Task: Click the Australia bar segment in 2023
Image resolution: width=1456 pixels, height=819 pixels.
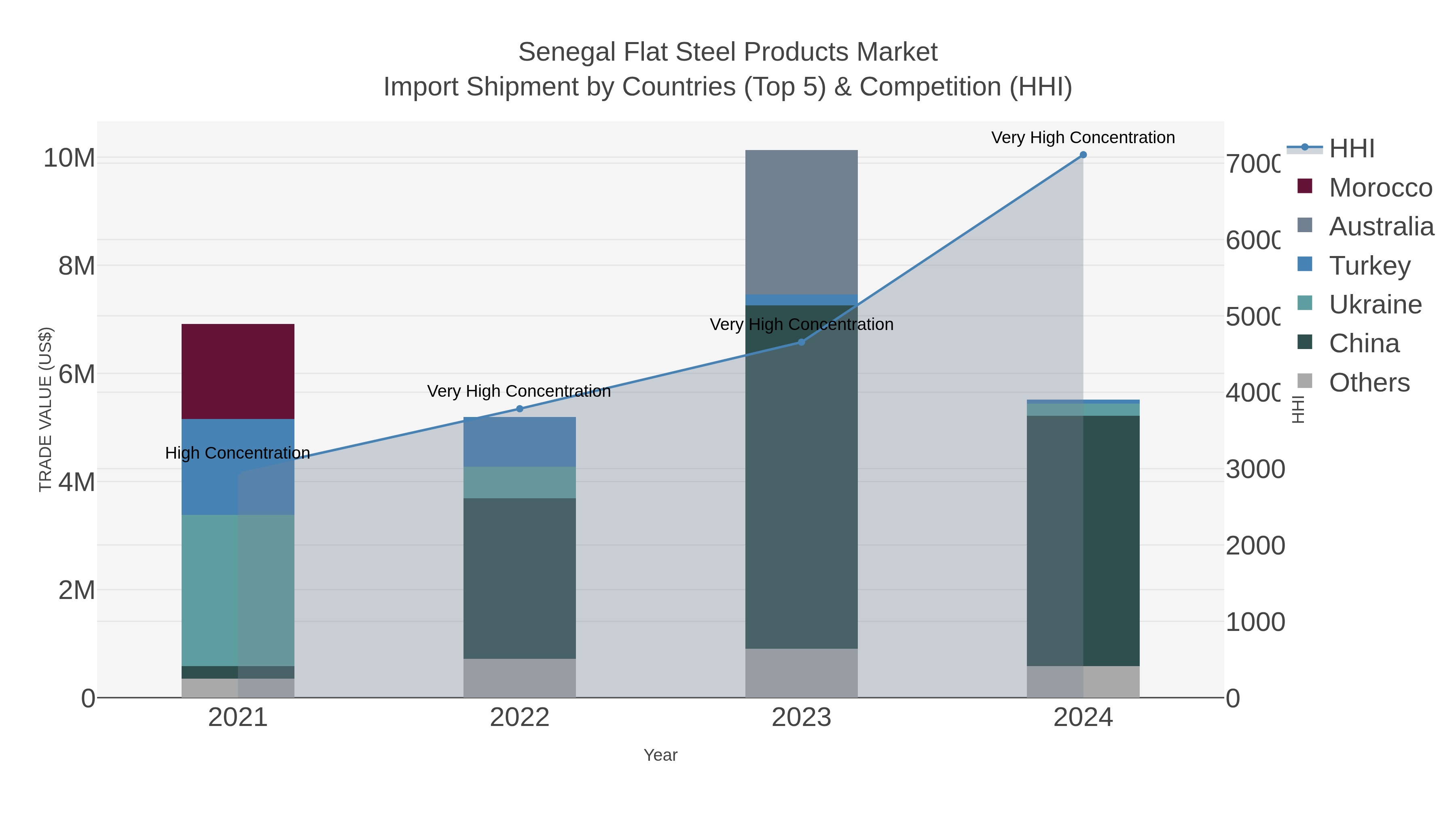Action: (802, 222)
